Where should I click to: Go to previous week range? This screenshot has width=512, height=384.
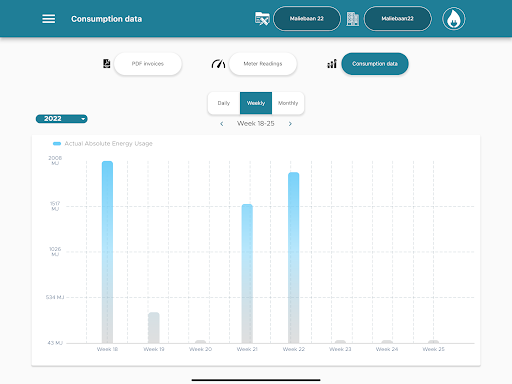pyautogui.click(x=222, y=124)
